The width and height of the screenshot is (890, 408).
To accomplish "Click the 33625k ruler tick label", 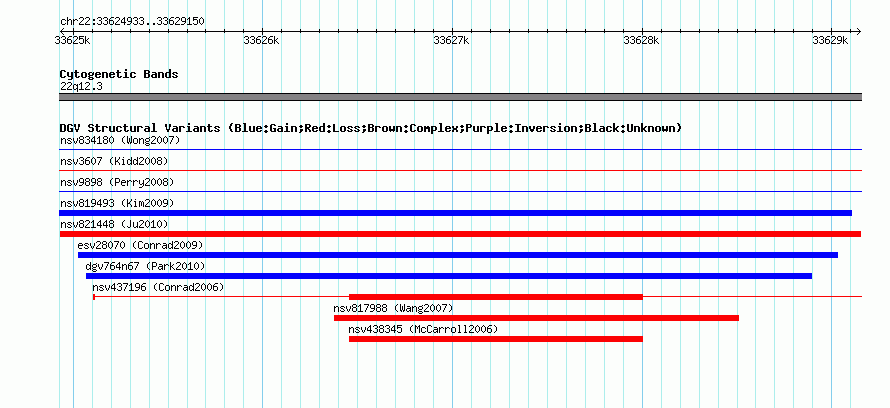I will (x=72, y=40).
